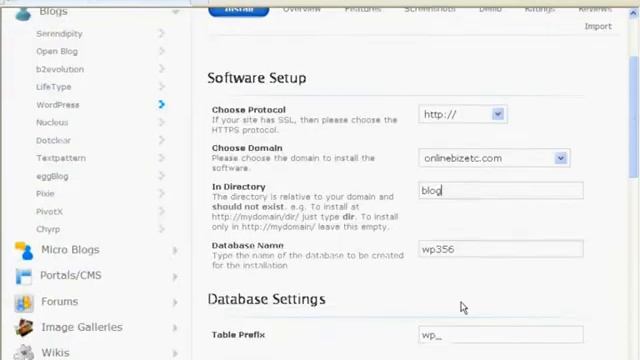Select Nucleus in the Blogs list
This screenshot has height=360, width=640.
coord(52,122)
